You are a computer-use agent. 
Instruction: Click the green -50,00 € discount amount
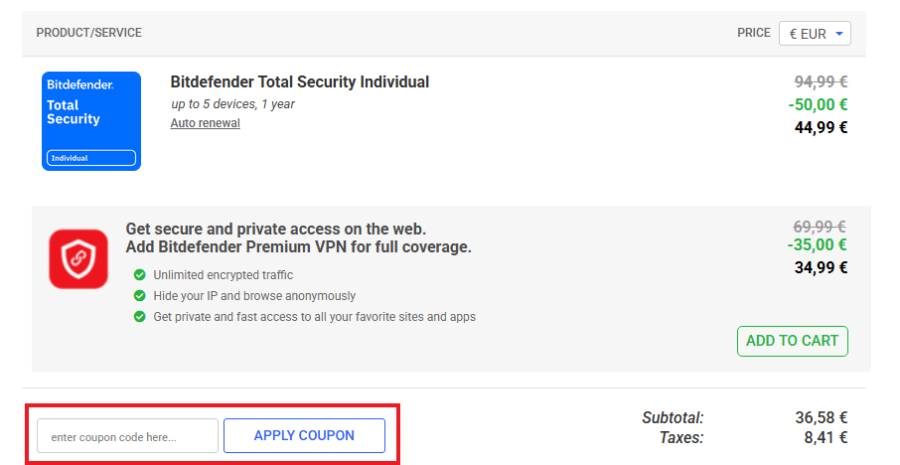click(x=820, y=104)
